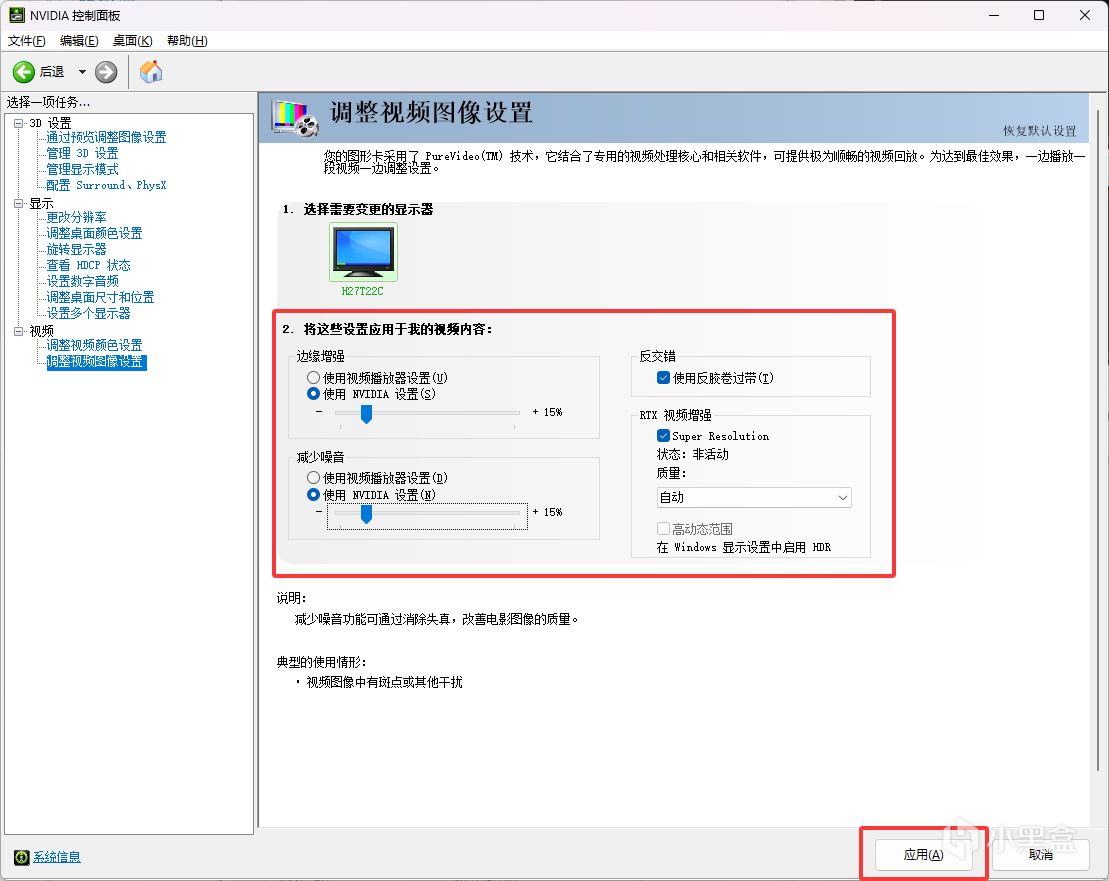Viewport: 1109px width, 881px height.
Task: Click the 应用(A) apply button
Action: coord(923,855)
